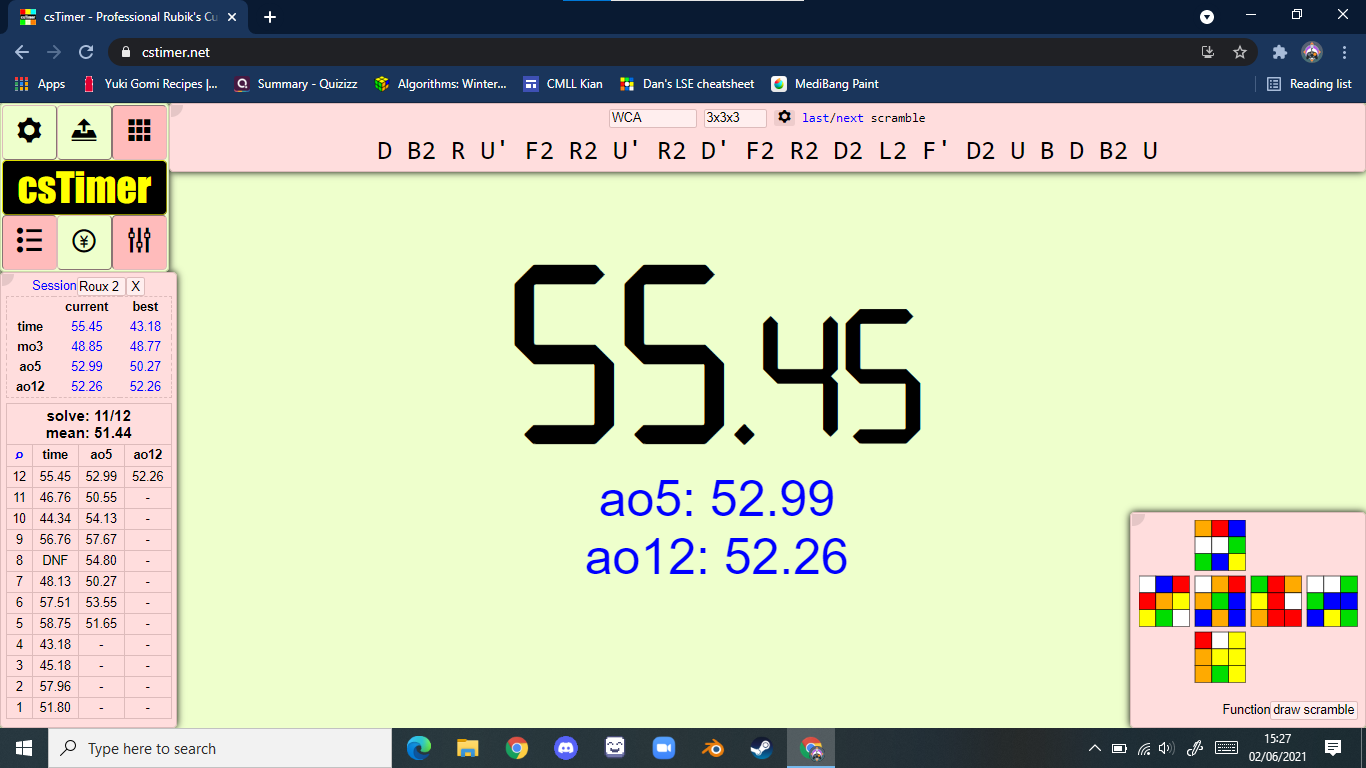Viewport: 1366px width, 768px height.
Task: Open csTimer settings gear icon
Action: coord(30,131)
